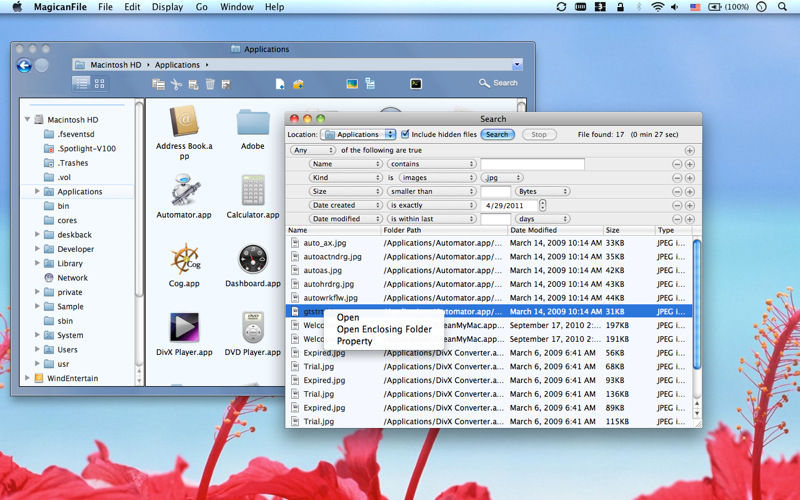Expand the WindEntertain tree node
Viewport: 800px width, 500px height.
click(x=27, y=378)
